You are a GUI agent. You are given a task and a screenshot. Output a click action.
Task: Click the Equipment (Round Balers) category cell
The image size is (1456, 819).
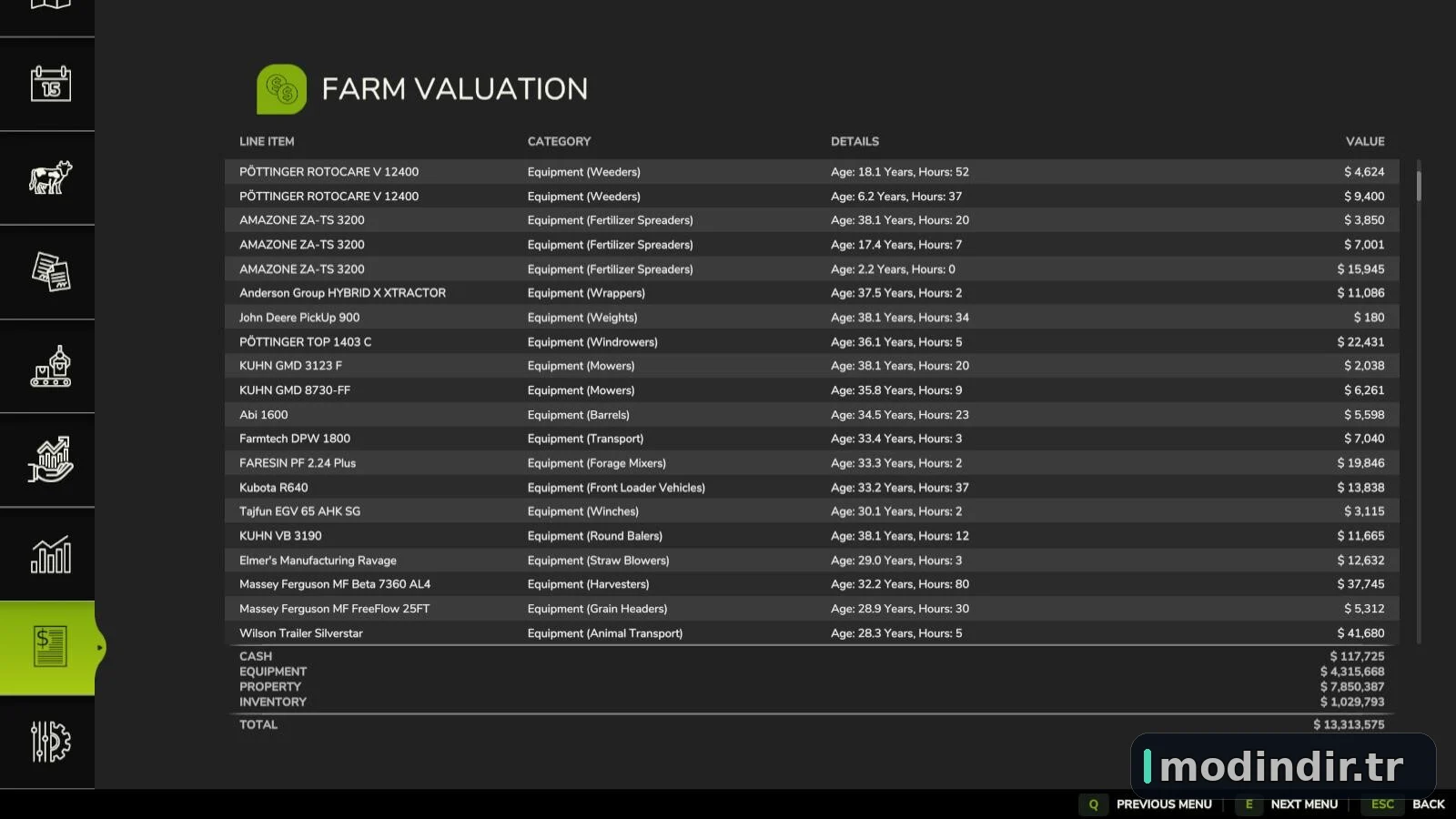[x=595, y=536]
